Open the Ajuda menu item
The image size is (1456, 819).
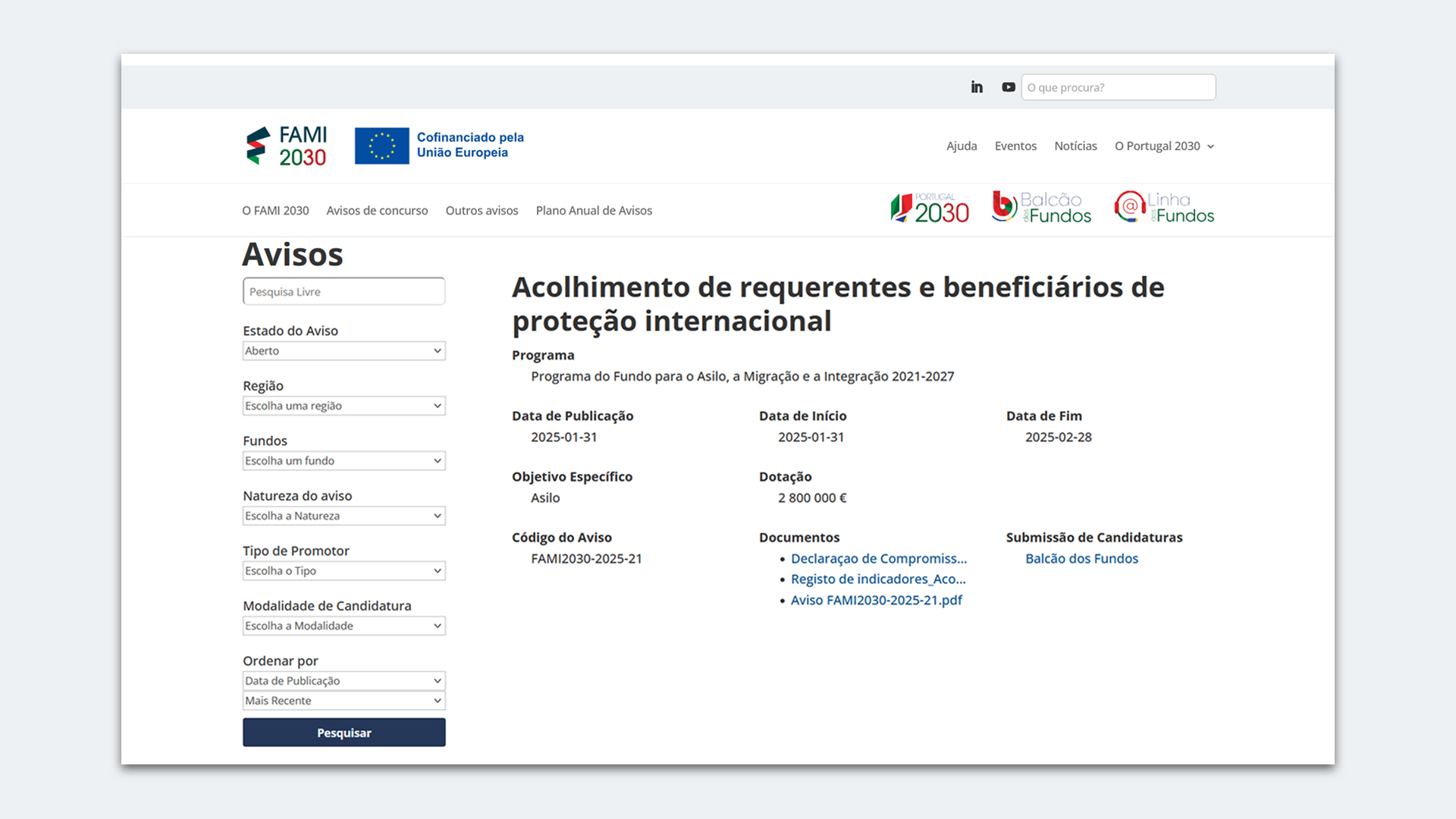(x=961, y=146)
